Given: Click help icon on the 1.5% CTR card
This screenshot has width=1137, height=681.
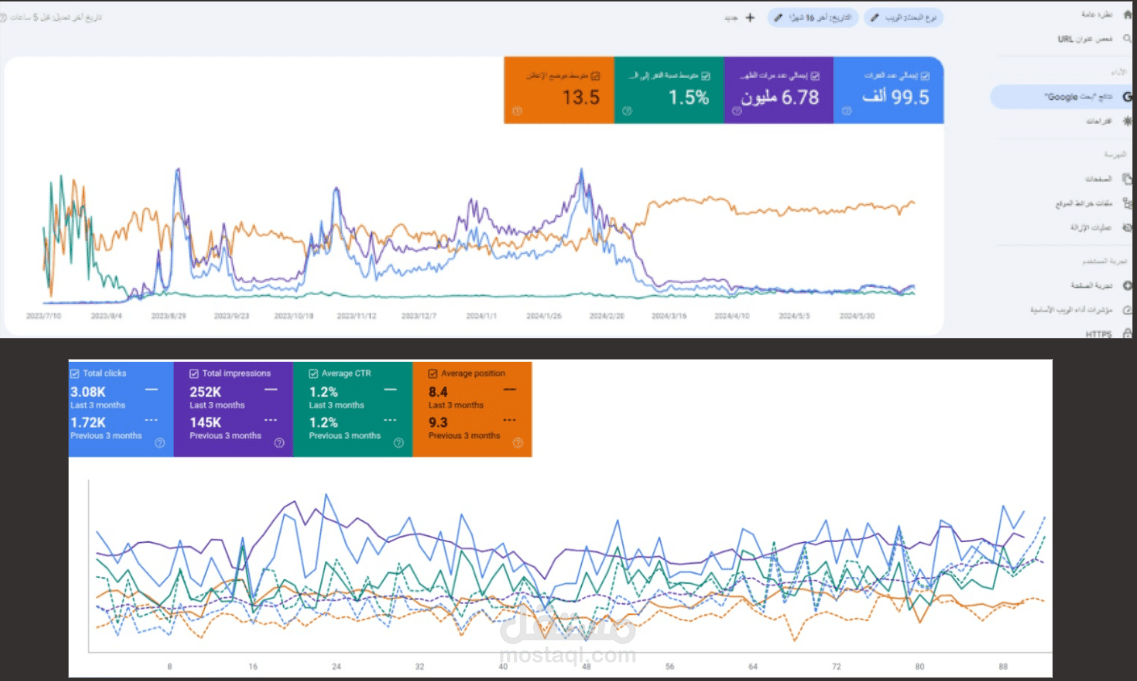Looking at the screenshot, I should (x=627, y=111).
